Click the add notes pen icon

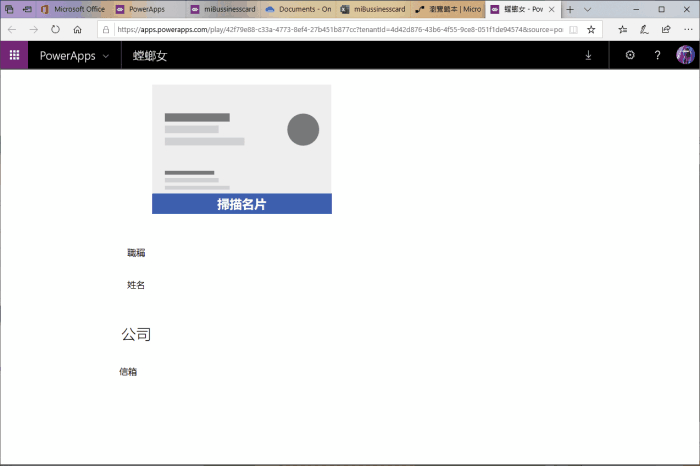click(x=644, y=29)
